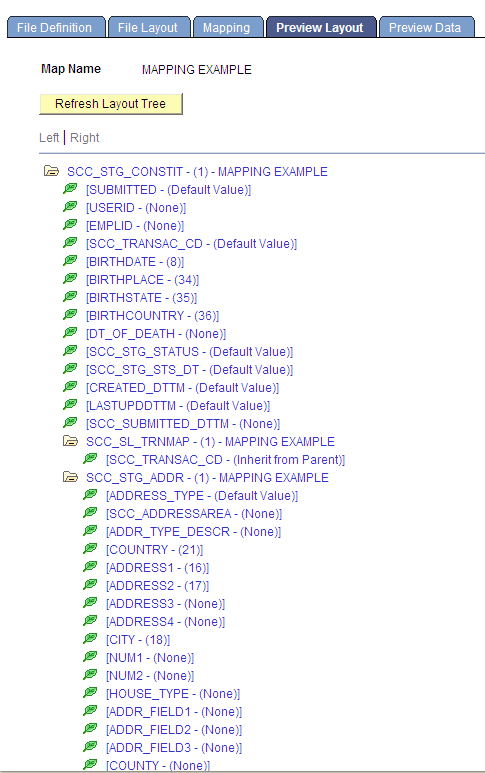Collapse the SCC_SL_TRNMAP folder icon
Viewport: 485px width, 773px height.
[x=70, y=441]
